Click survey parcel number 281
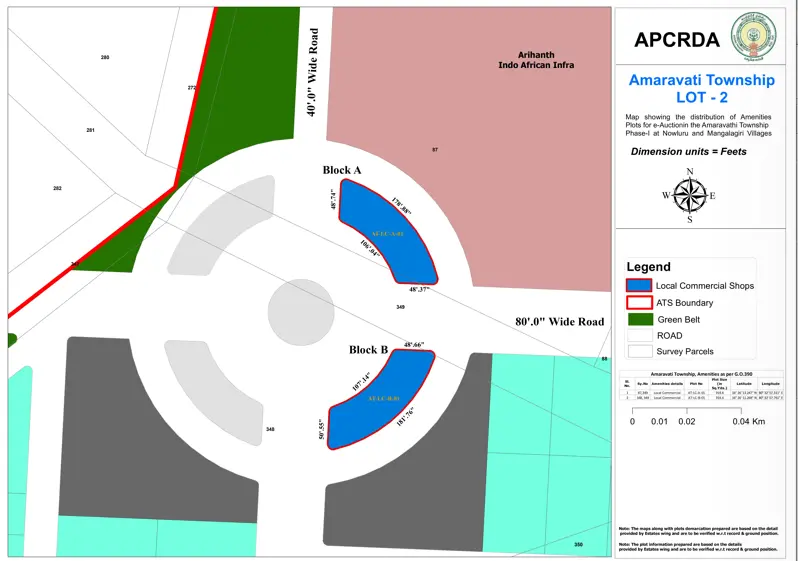This screenshot has height=561, width=798. click(91, 130)
